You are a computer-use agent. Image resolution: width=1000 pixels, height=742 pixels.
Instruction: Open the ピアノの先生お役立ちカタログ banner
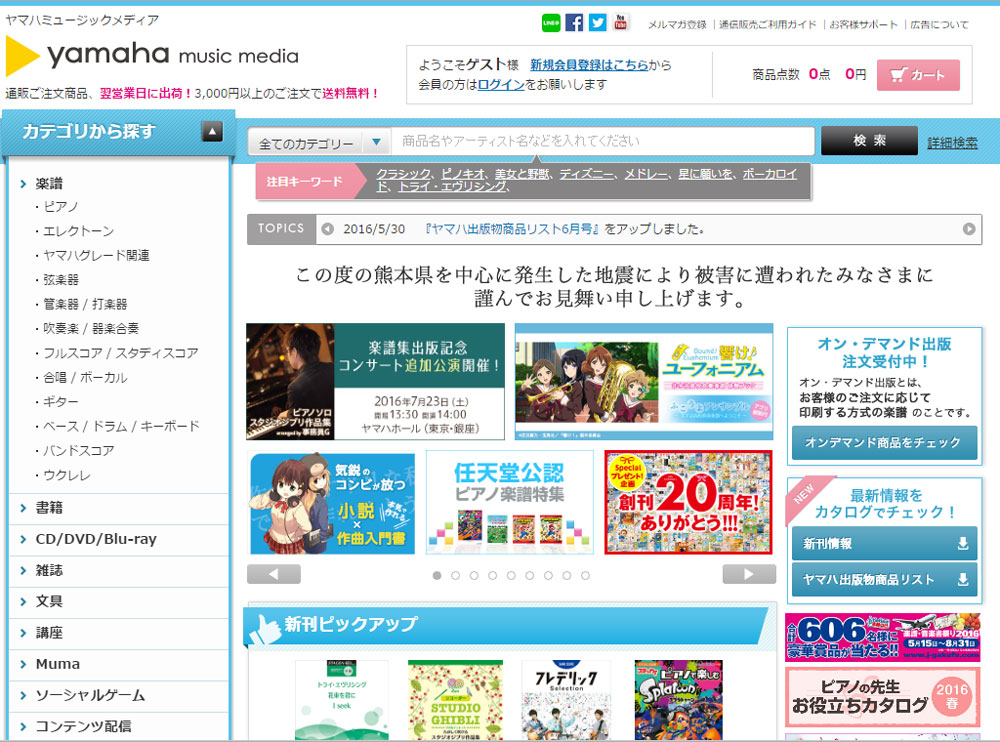883,697
